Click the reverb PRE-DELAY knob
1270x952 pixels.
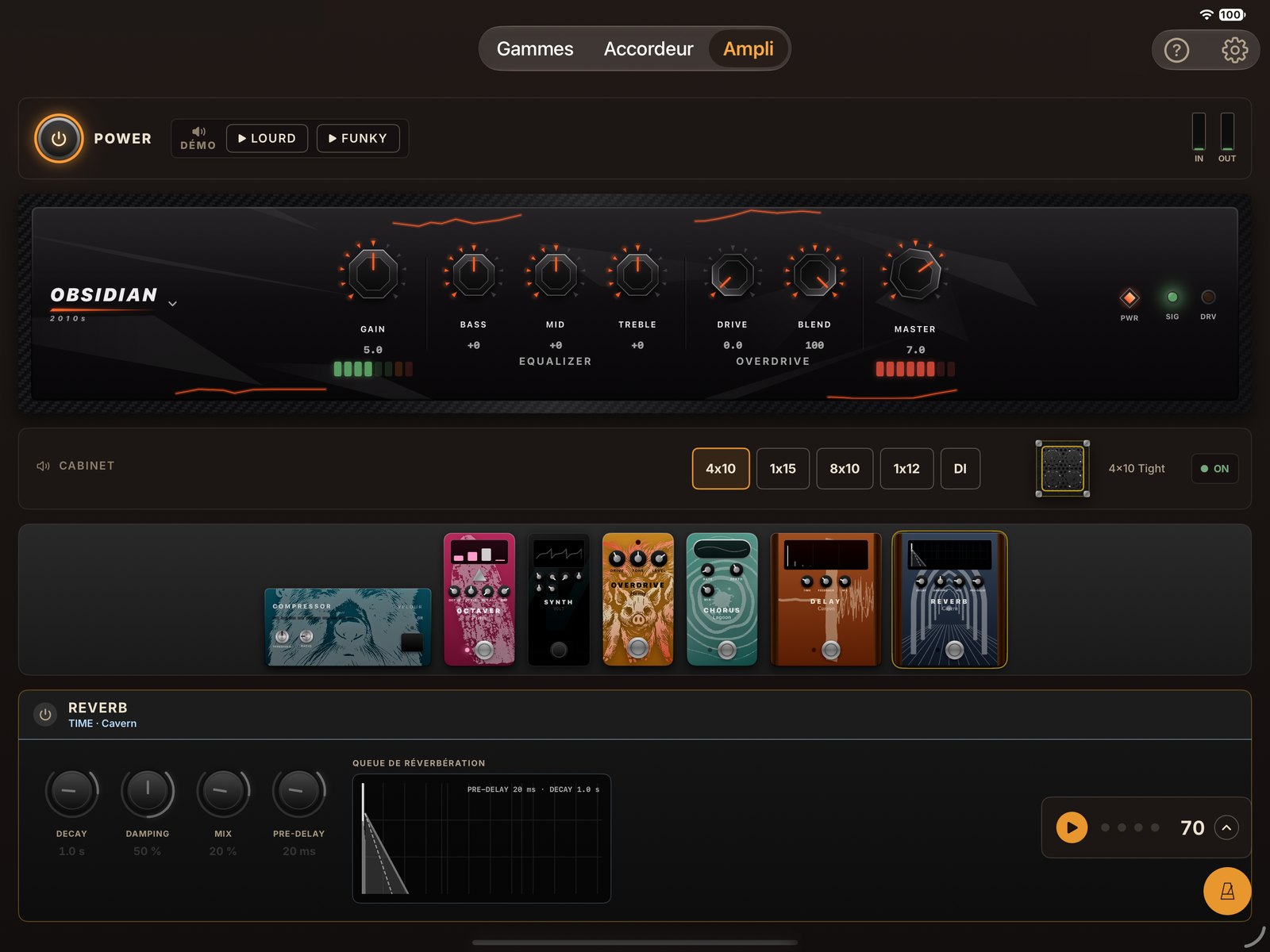(x=299, y=792)
